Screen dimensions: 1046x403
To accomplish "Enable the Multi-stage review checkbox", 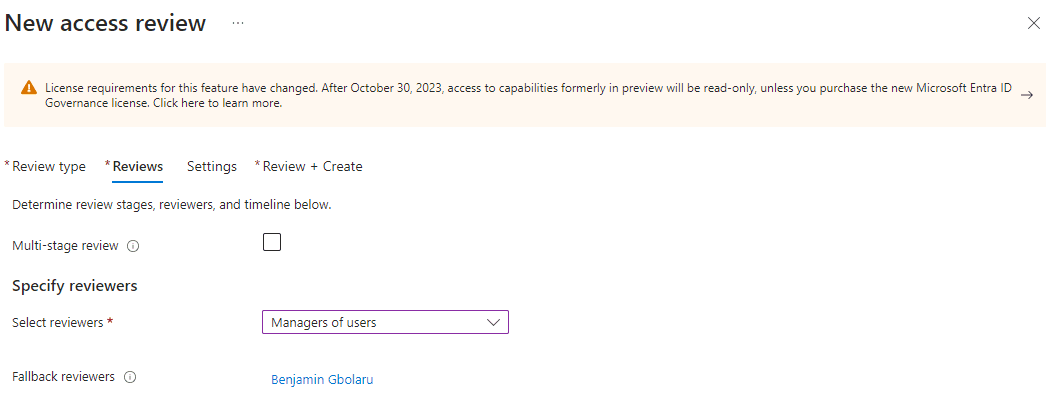I will pyautogui.click(x=272, y=242).
